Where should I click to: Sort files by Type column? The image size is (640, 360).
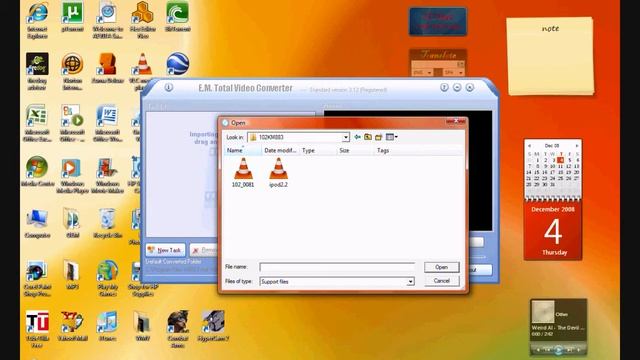tap(318, 151)
